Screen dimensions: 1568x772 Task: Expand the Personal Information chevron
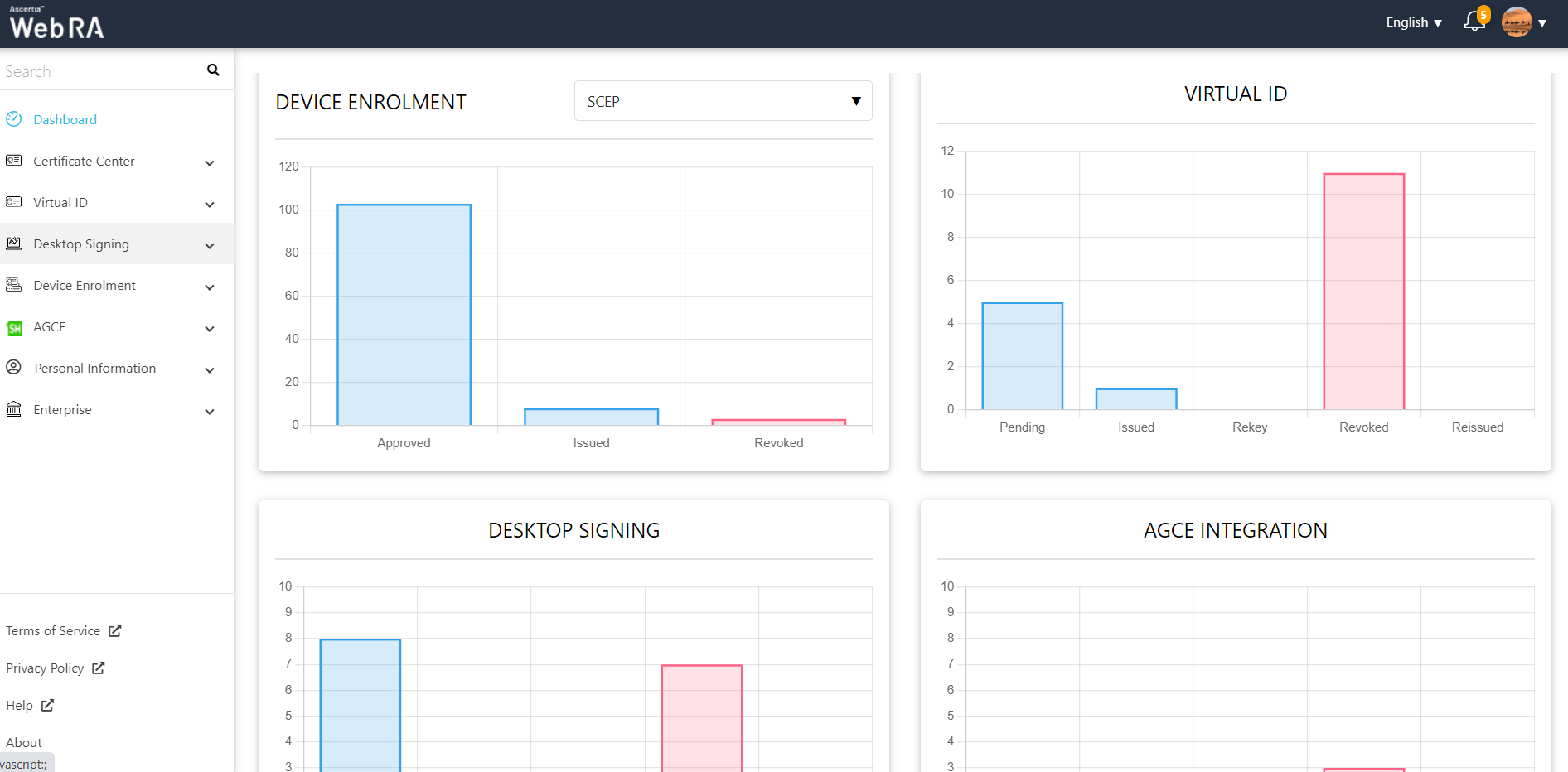point(210,370)
